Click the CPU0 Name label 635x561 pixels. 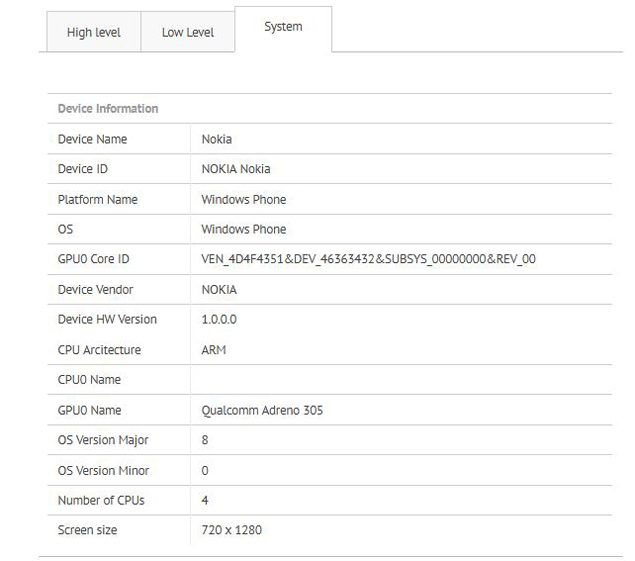click(x=89, y=380)
